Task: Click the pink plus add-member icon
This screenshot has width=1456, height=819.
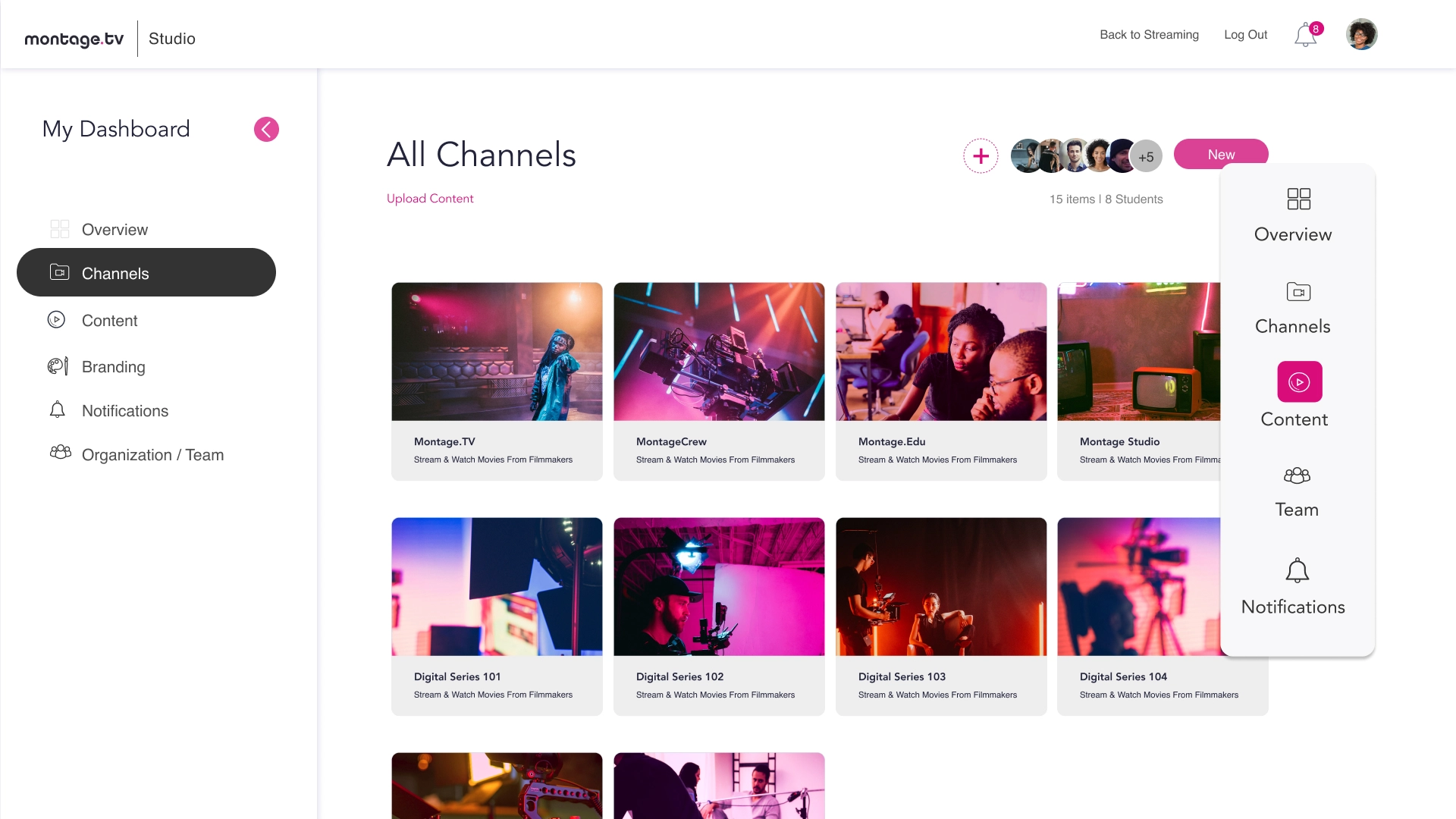Action: [x=981, y=156]
